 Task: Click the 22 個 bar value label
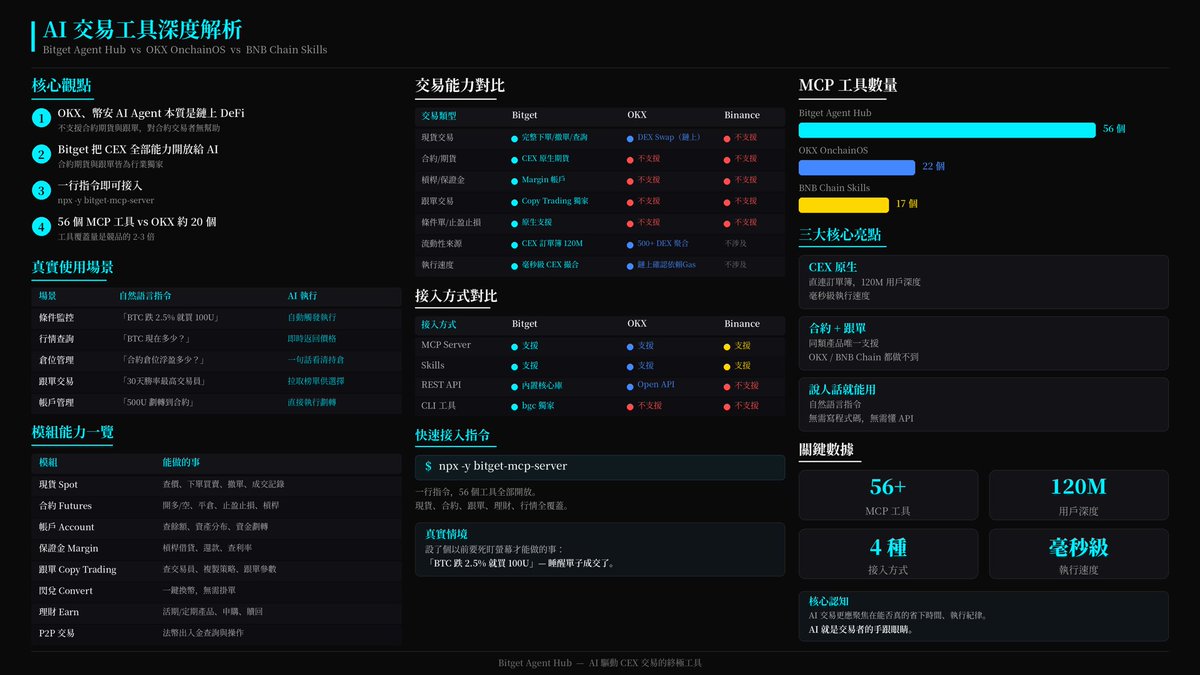934,167
